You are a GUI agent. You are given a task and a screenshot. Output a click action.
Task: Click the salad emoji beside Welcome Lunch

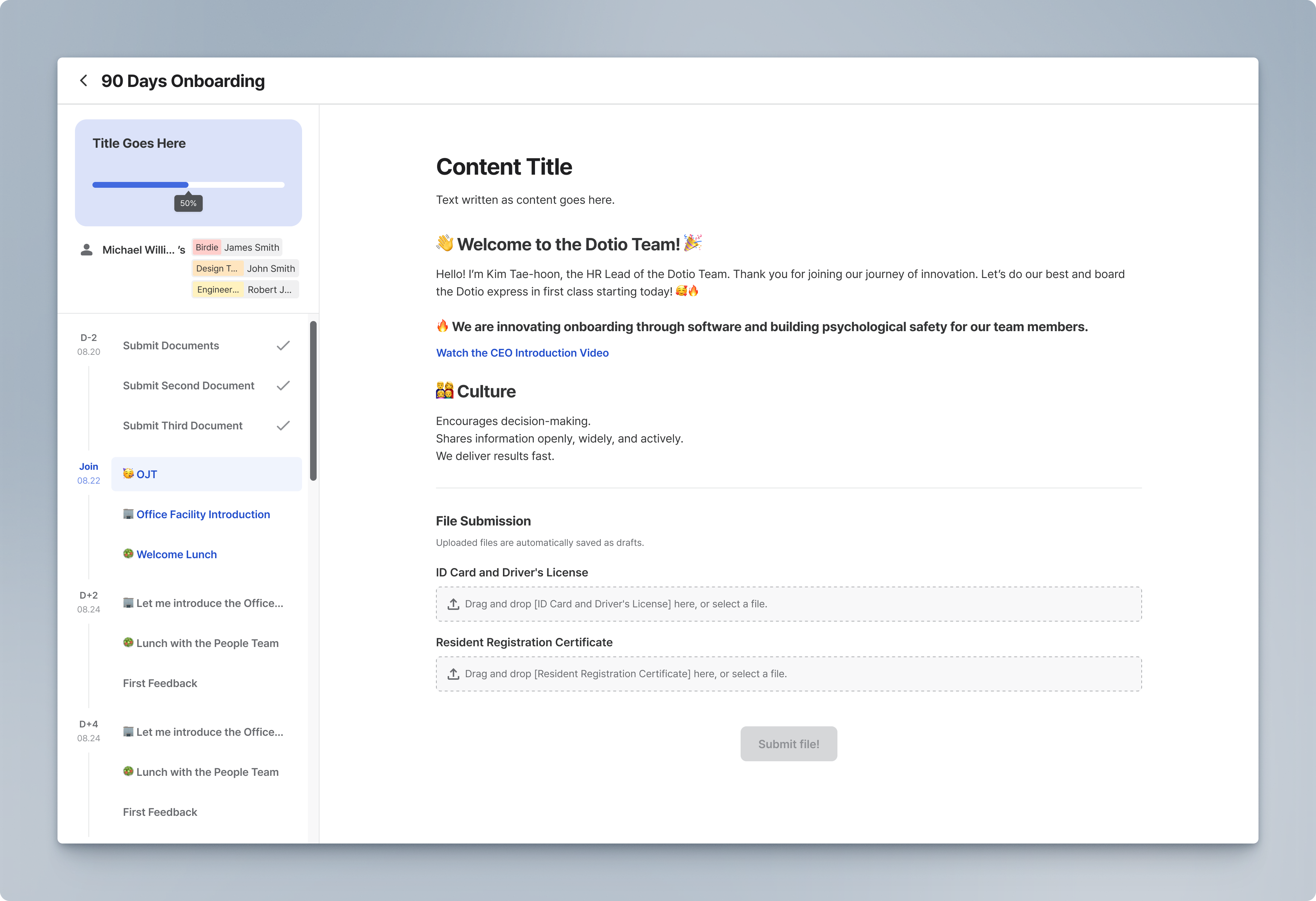coord(128,554)
